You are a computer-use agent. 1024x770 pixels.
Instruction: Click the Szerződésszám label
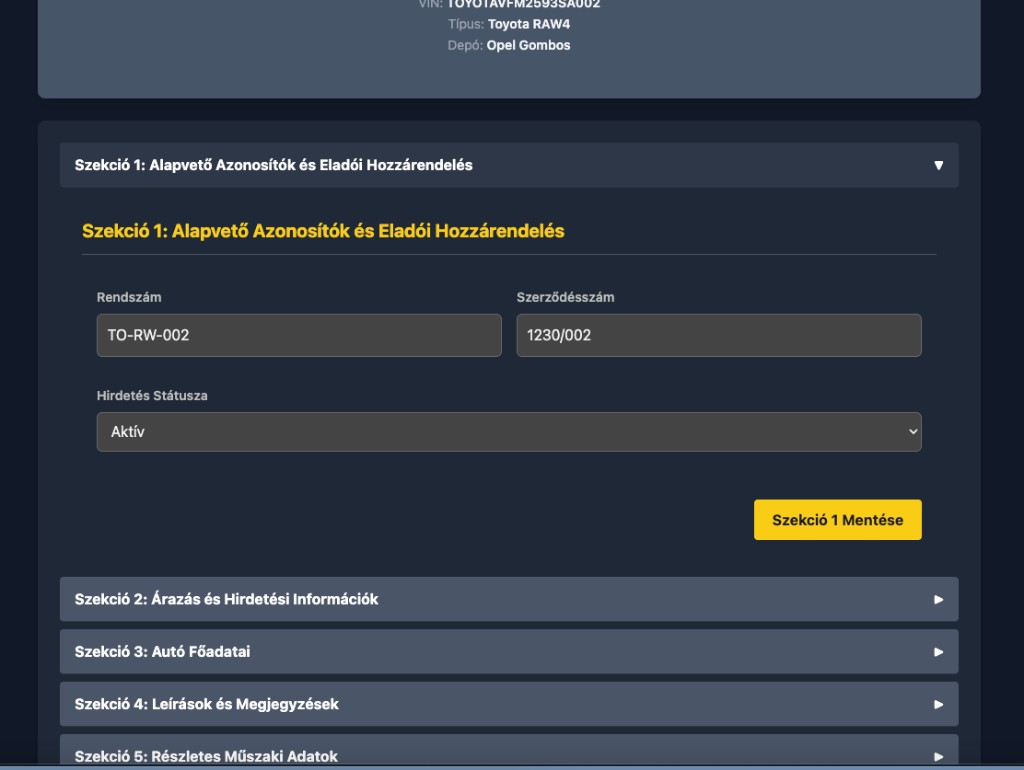click(566, 297)
